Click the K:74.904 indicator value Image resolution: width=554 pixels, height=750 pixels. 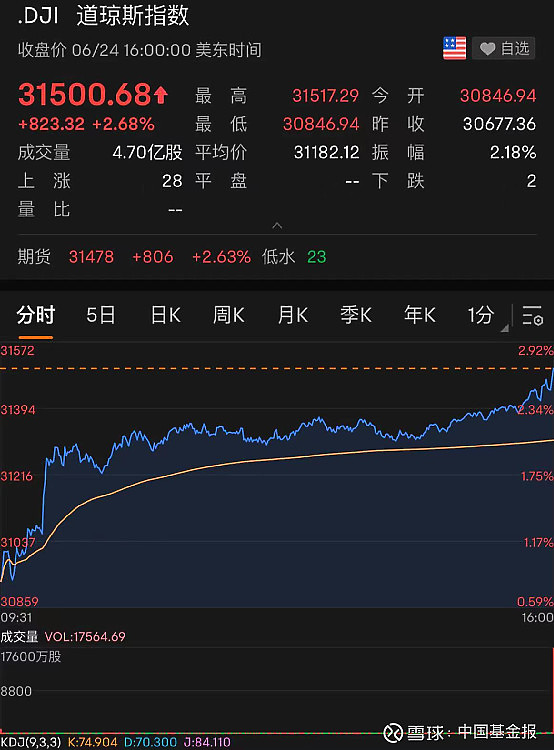[92, 742]
